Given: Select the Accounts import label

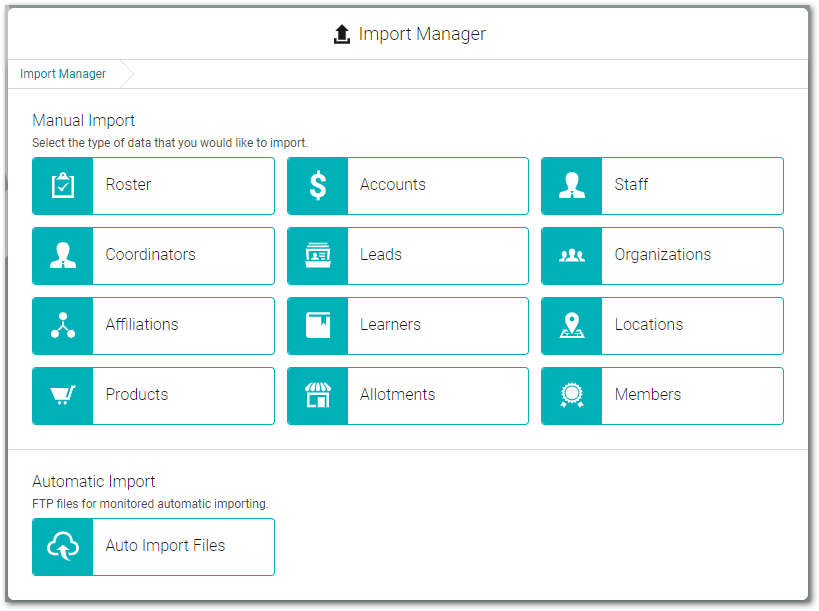Looking at the screenshot, I should tap(392, 184).
